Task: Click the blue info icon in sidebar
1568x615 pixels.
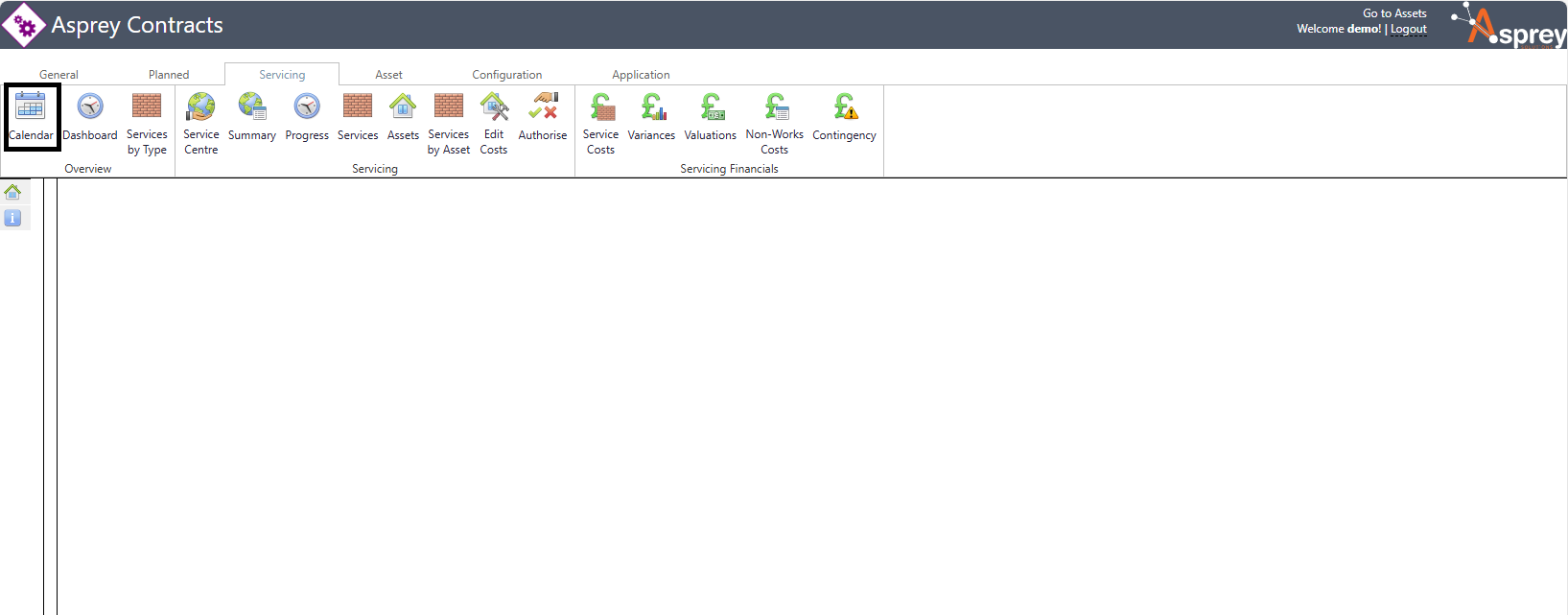Action: click(12, 219)
